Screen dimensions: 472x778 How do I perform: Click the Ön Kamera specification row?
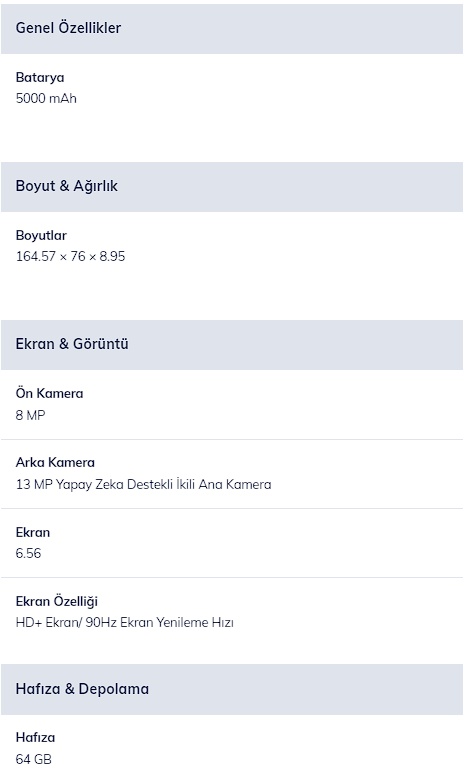point(232,404)
